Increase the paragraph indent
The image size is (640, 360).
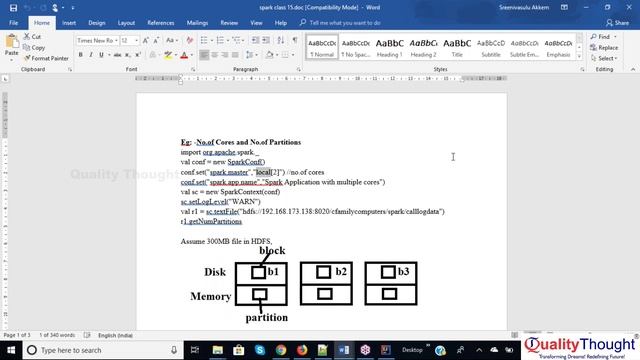(266, 40)
